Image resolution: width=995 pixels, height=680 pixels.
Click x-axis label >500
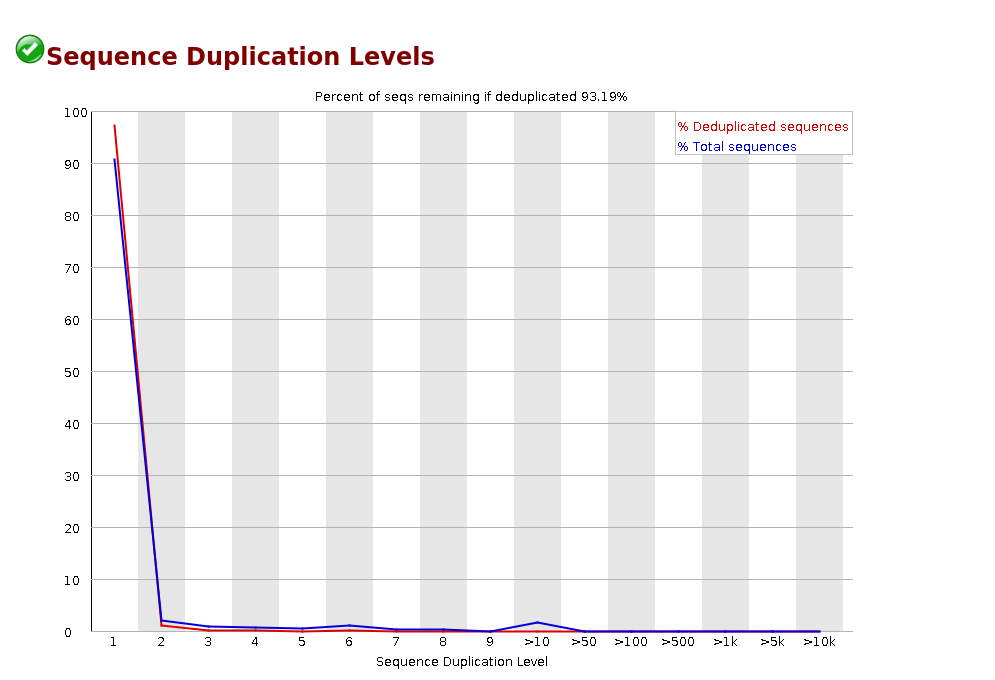click(678, 642)
